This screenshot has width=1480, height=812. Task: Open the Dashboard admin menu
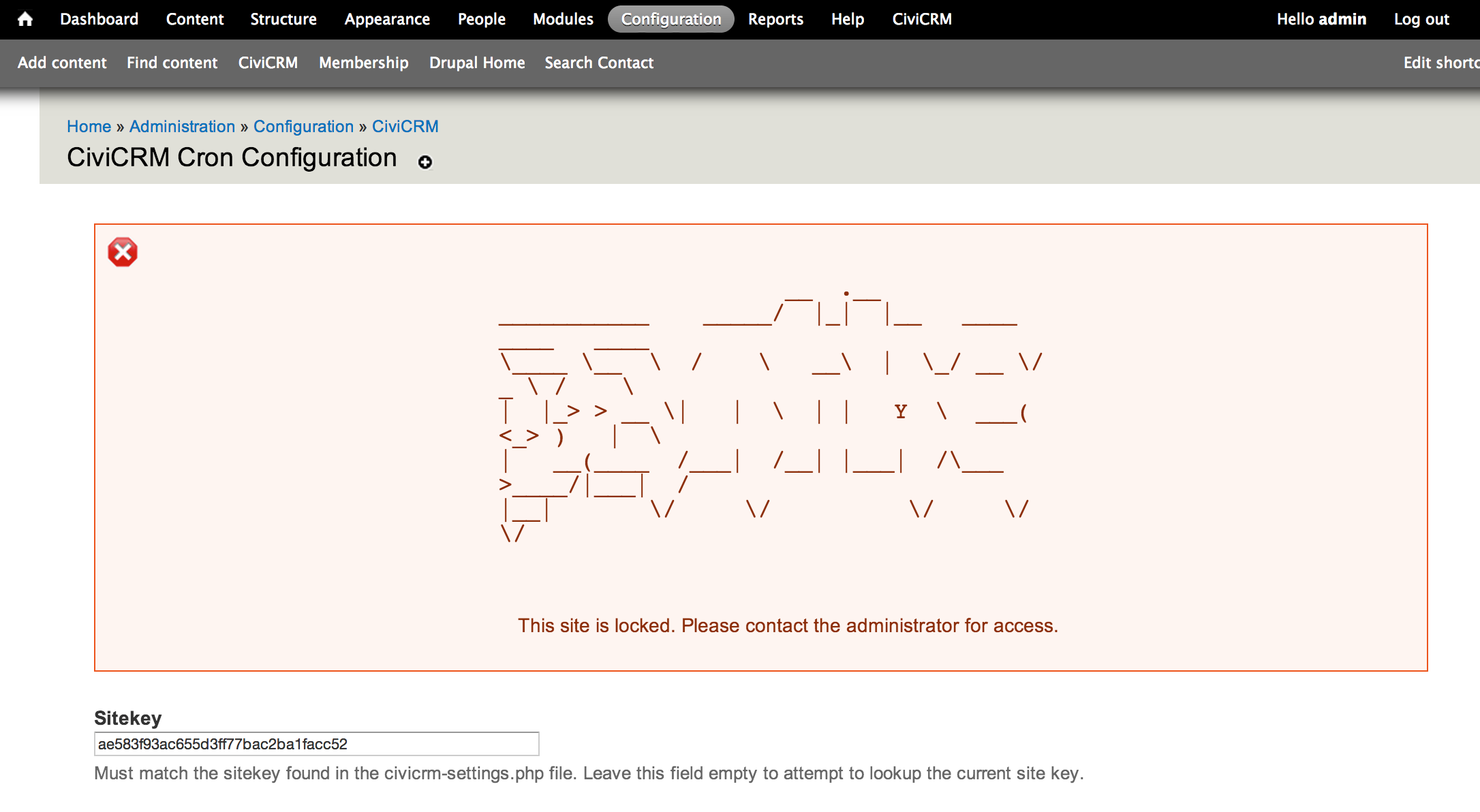pyautogui.click(x=99, y=19)
